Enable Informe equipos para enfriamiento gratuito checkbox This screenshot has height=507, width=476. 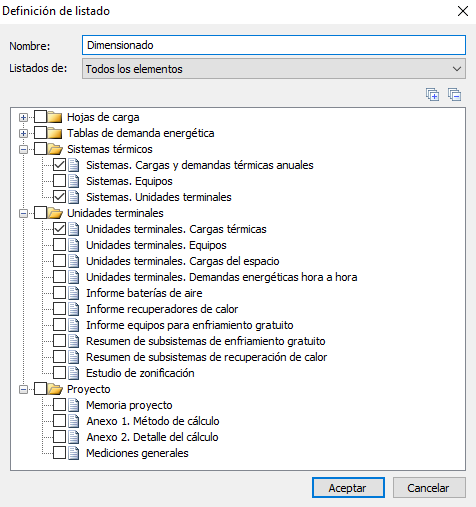(59, 325)
